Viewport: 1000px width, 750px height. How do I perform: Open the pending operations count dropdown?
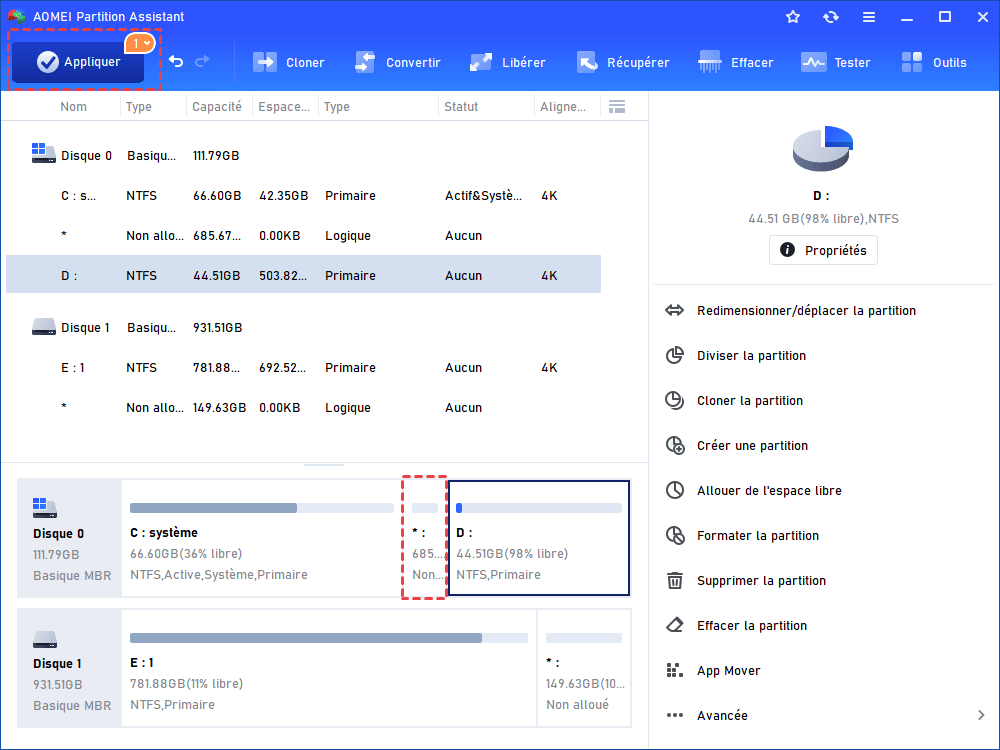[140, 43]
